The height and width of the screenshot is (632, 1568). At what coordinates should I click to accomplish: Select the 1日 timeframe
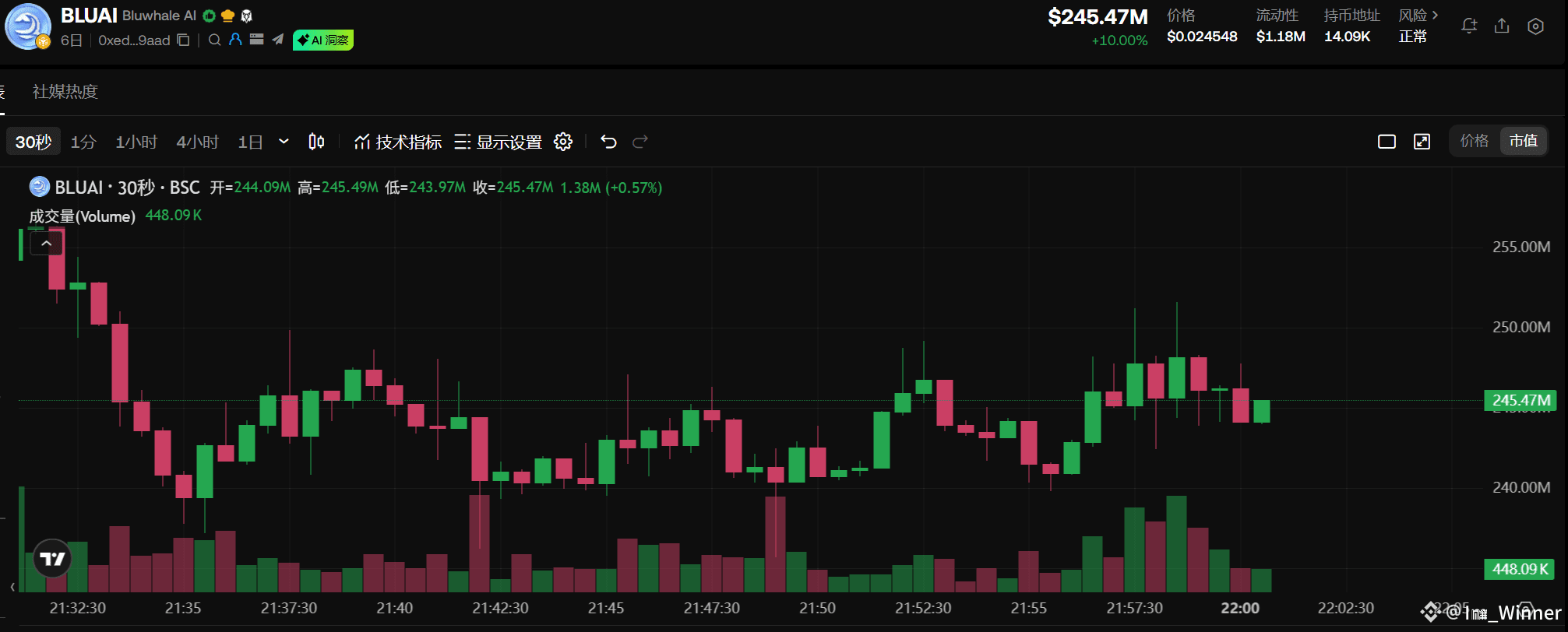[x=250, y=142]
